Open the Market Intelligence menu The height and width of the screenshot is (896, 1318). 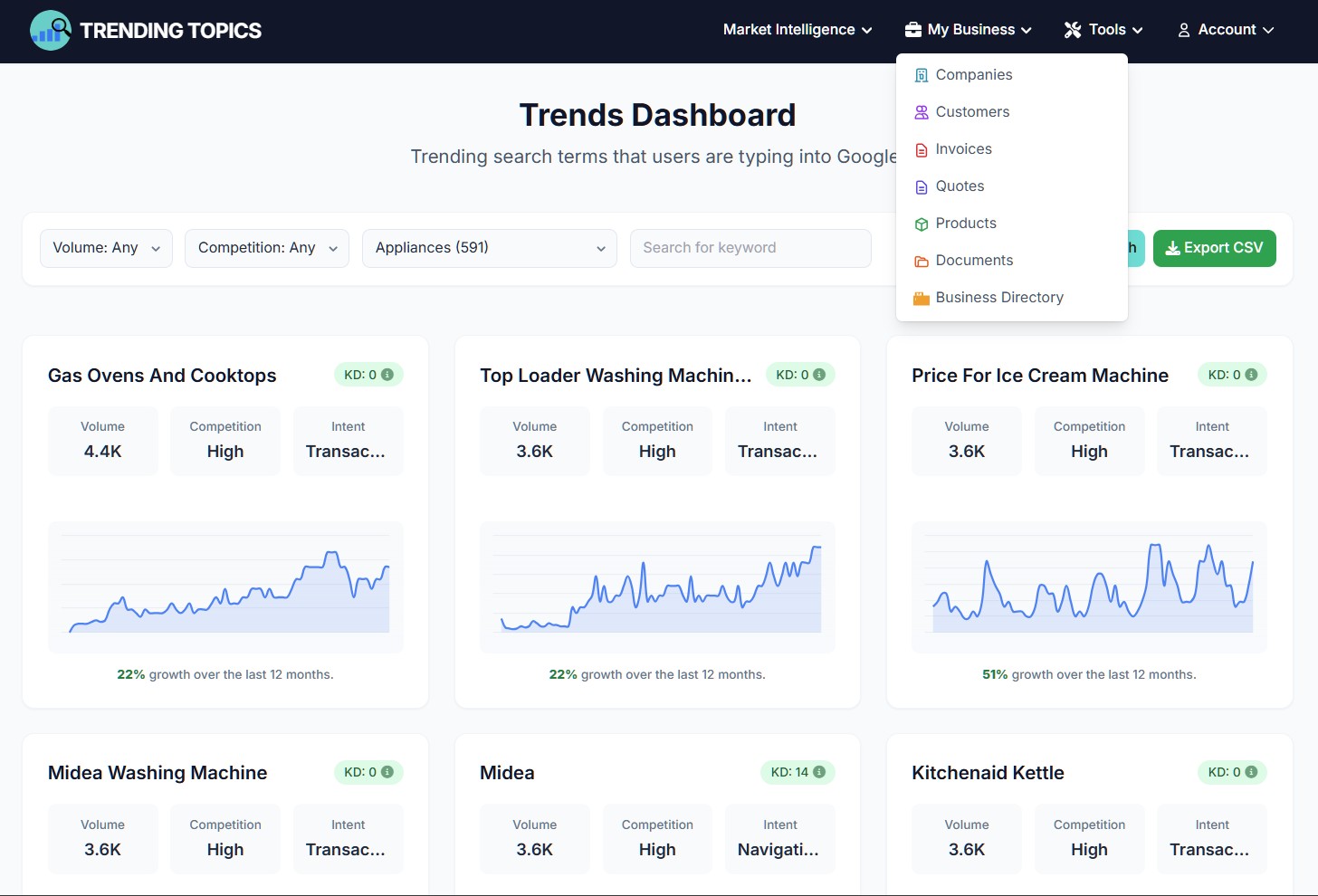point(797,29)
